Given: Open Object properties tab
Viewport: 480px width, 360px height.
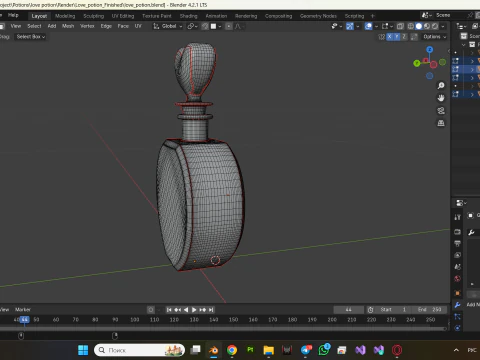Looking at the screenshot, I should 457,293.
